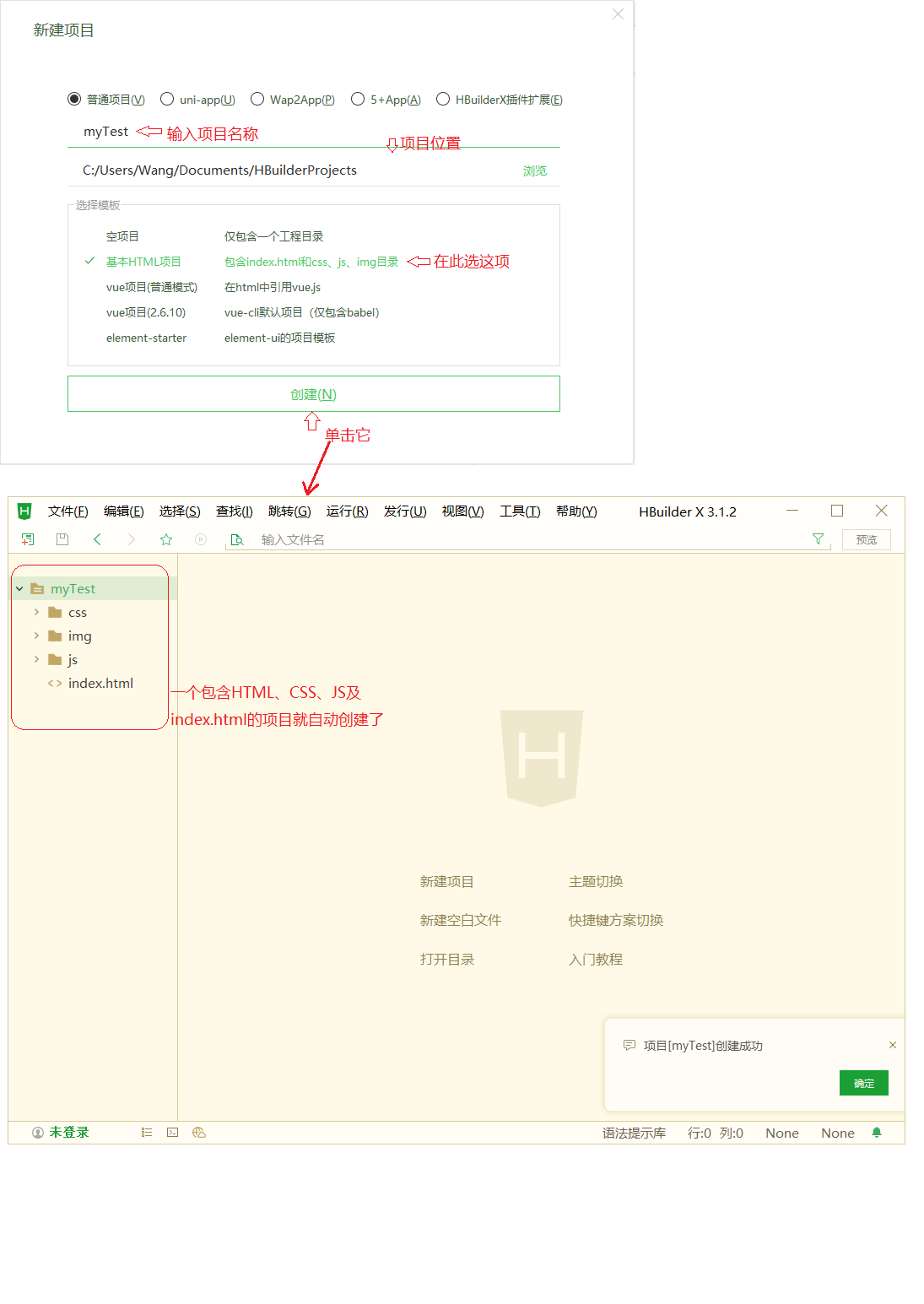
Task: Go back with the left arrow icon
Action: click(x=97, y=539)
